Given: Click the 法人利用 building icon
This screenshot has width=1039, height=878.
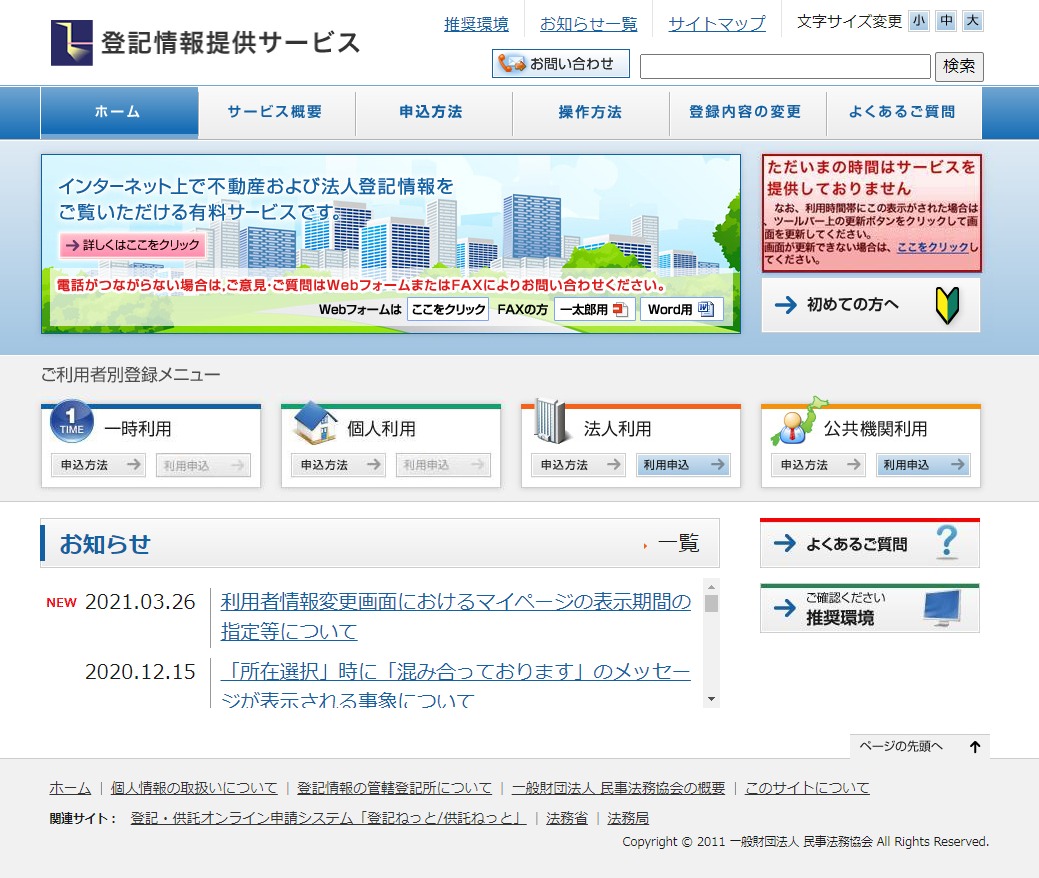Looking at the screenshot, I should 551,422.
